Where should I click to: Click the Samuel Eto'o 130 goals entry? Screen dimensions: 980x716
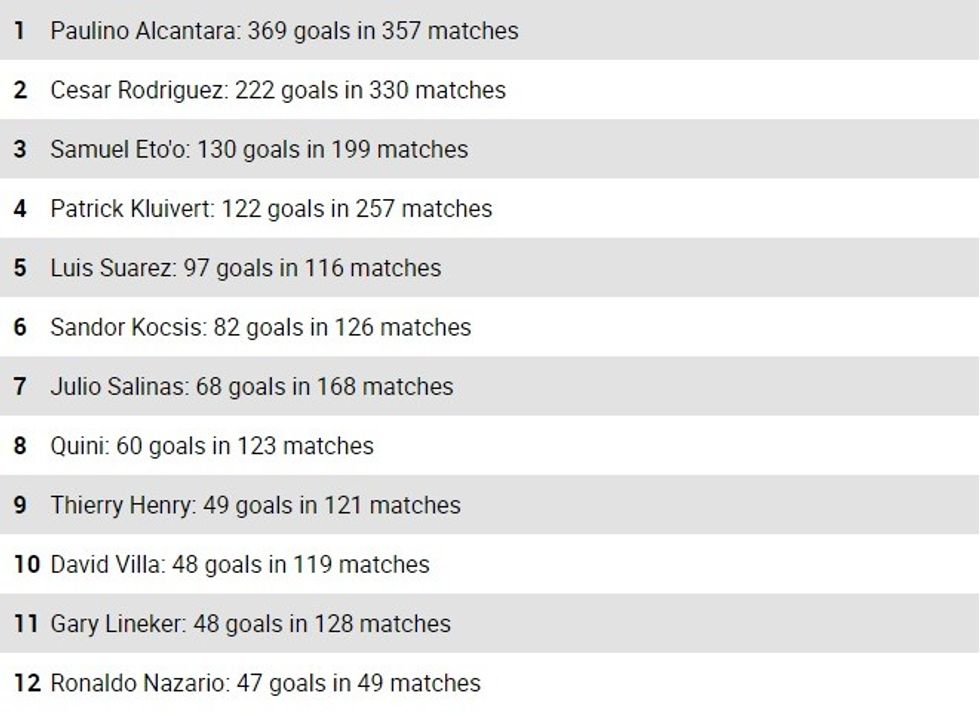(x=259, y=149)
